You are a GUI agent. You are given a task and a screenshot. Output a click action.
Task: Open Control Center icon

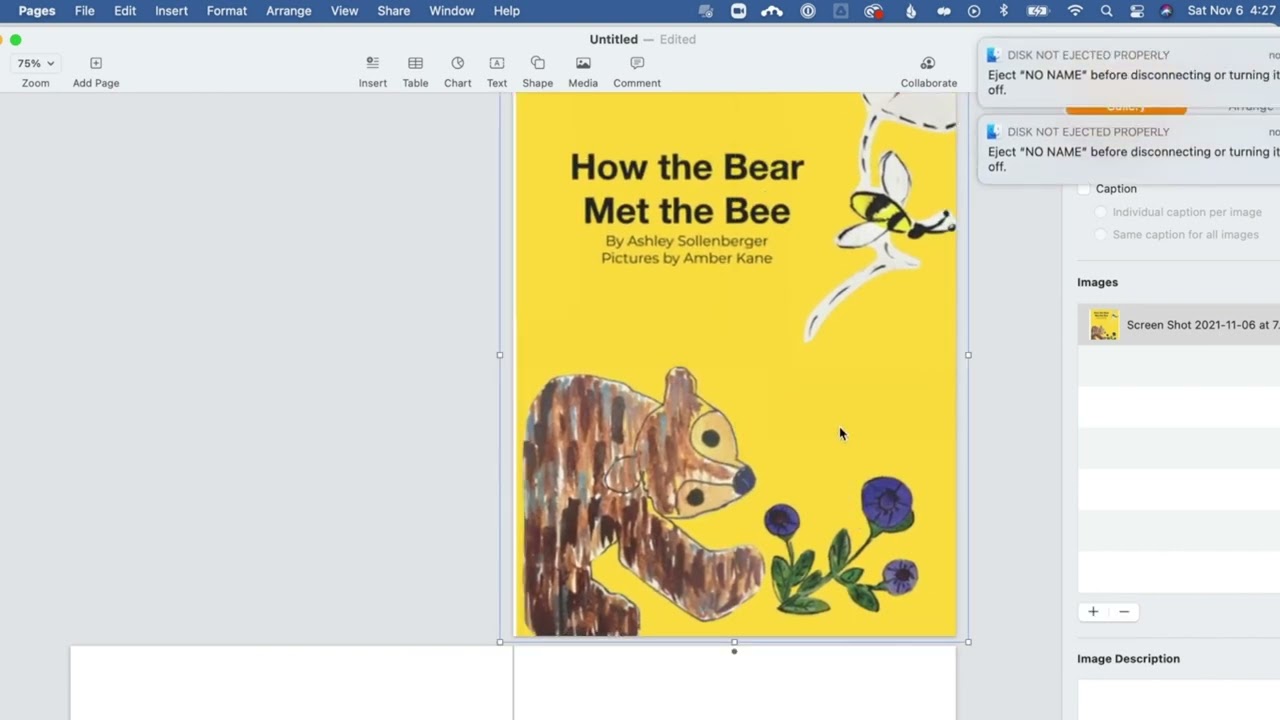1137,11
